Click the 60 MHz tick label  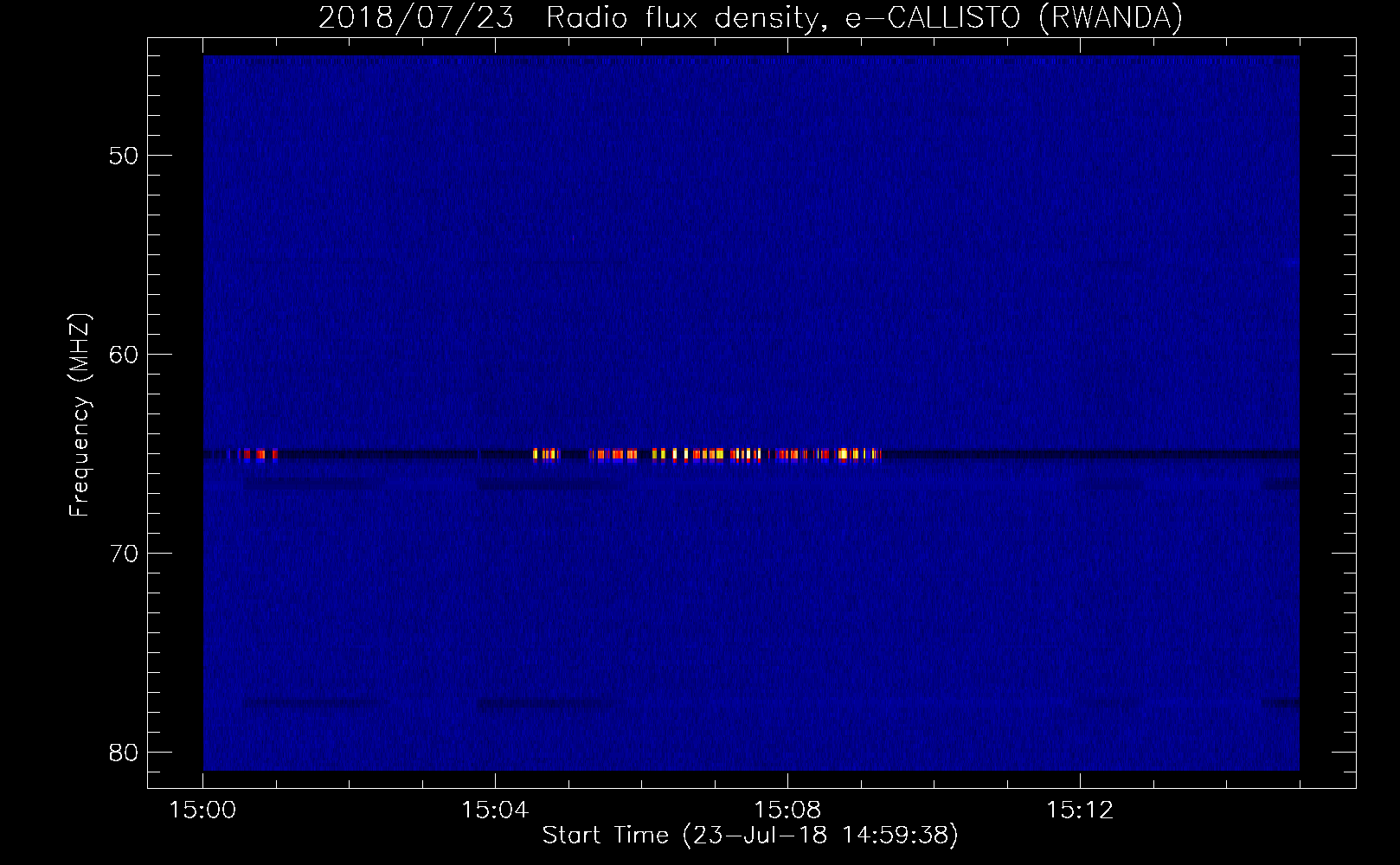click(124, 355)
